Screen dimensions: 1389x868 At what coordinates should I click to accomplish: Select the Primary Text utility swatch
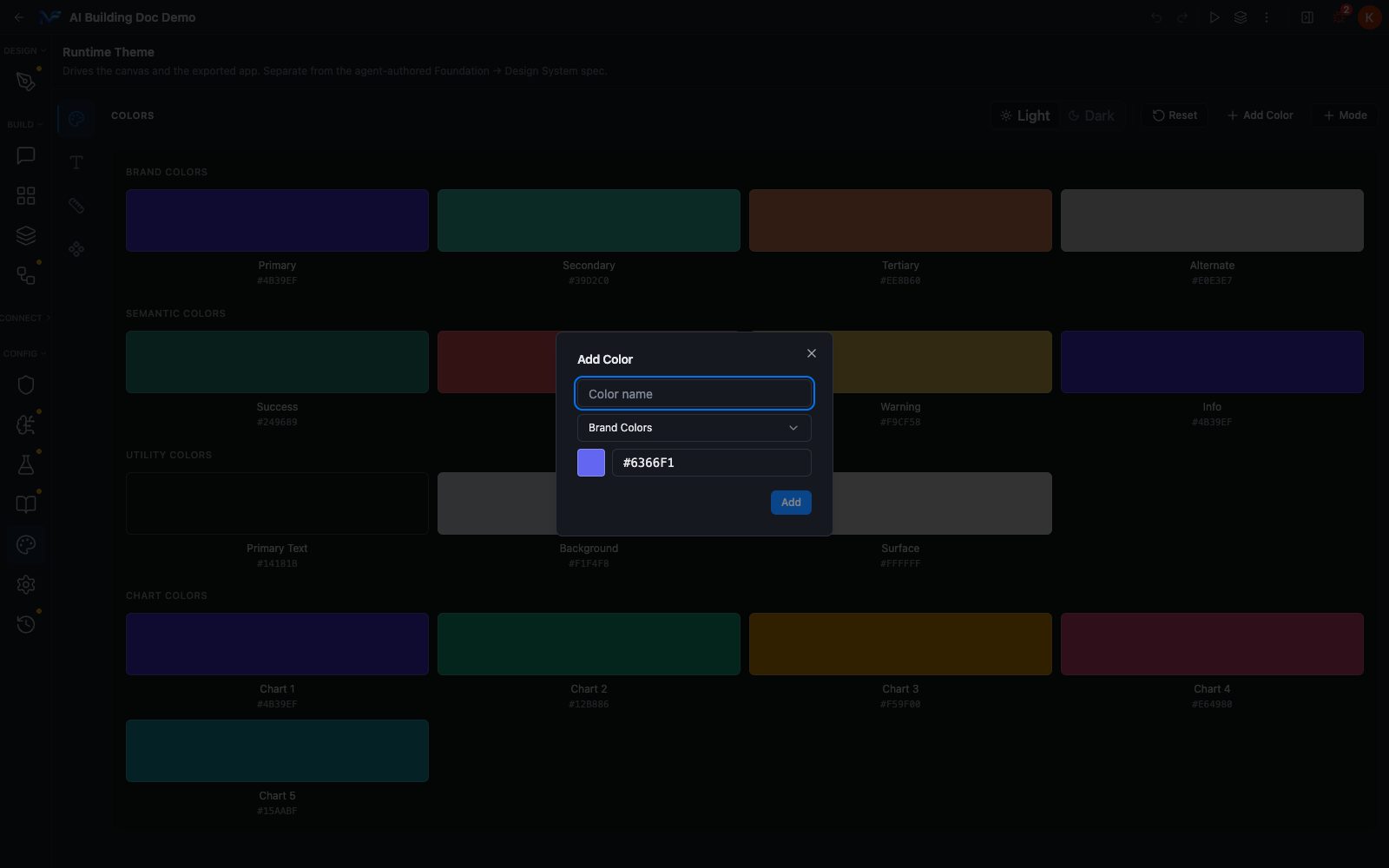[277, 503]
